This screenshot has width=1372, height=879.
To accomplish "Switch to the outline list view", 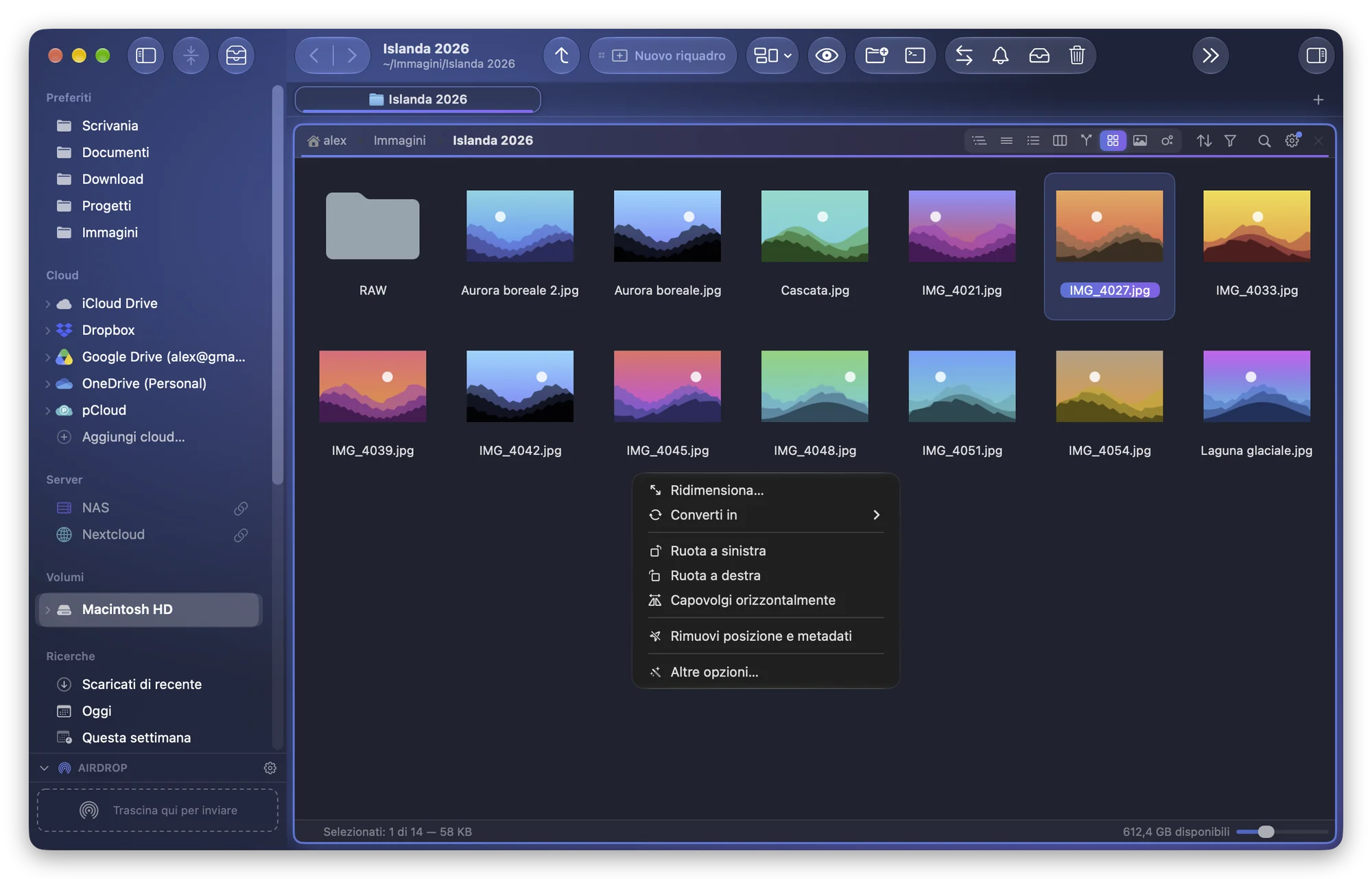I will [979, 141].
